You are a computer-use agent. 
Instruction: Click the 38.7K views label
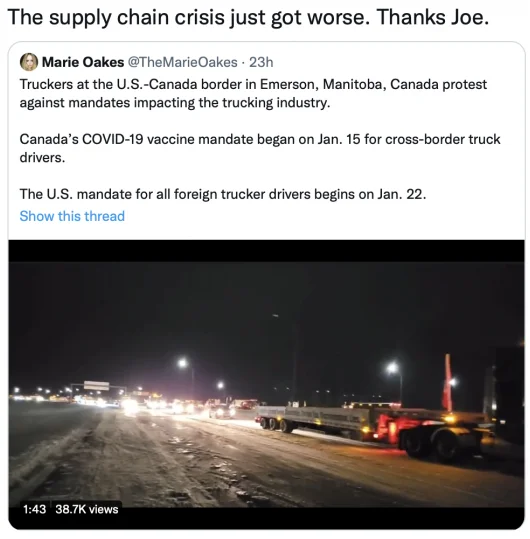coord(87,509)
